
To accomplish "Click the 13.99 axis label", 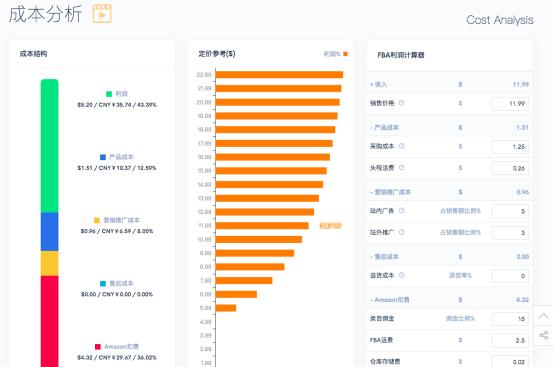I will (x=205, y=198).
